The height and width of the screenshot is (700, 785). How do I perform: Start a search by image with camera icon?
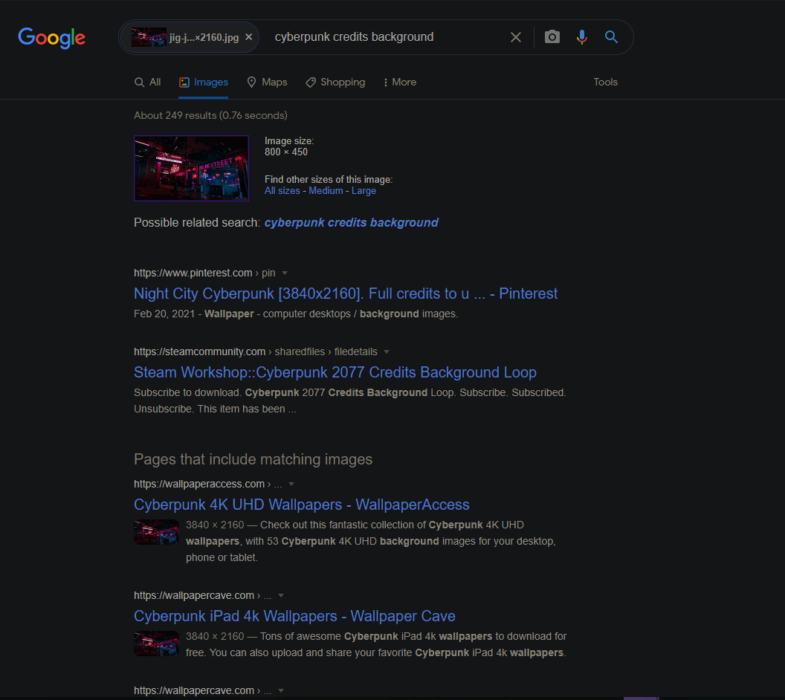(552, 37)
